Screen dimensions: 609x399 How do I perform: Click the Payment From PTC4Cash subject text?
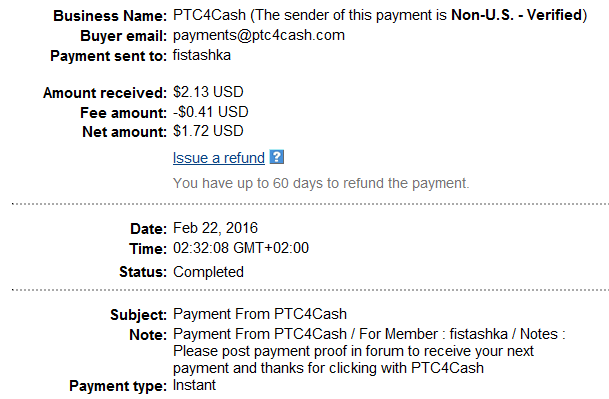pyautogui.click(x=260, y=314)
